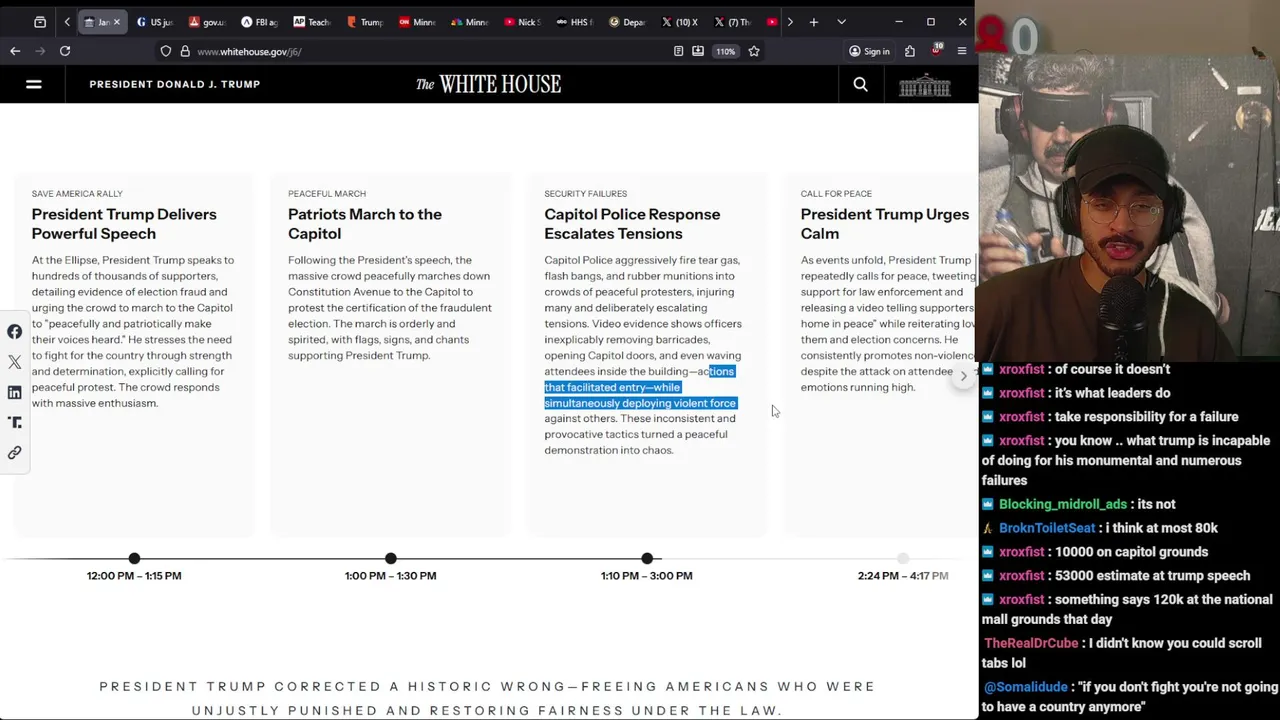The height and width of the screenshot is (720, 1280).
Task: Click the 'SECURITY FAILURES' label
Action: (x=586, y=194)
